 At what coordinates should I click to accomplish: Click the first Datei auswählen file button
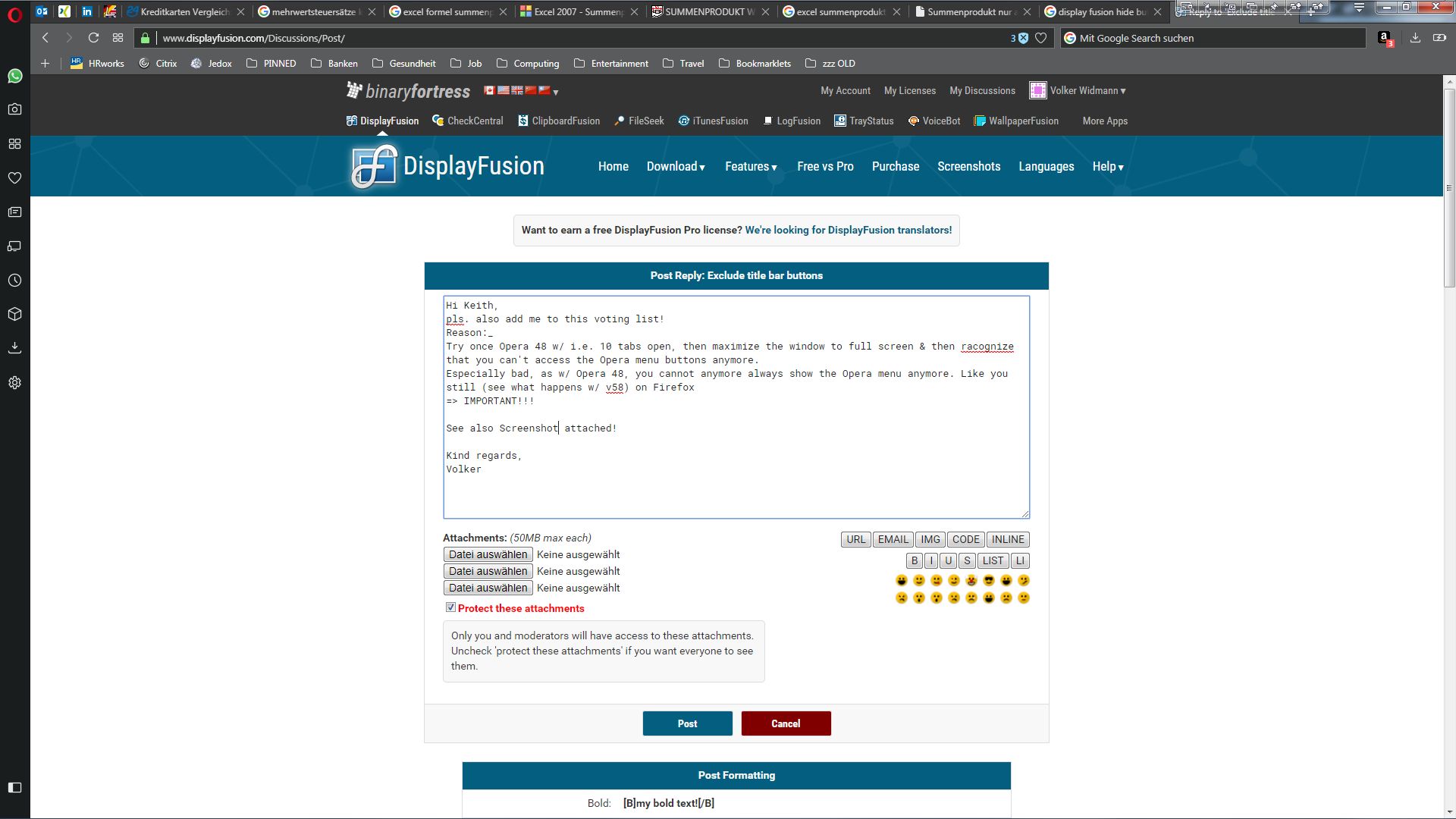point(488,554)
